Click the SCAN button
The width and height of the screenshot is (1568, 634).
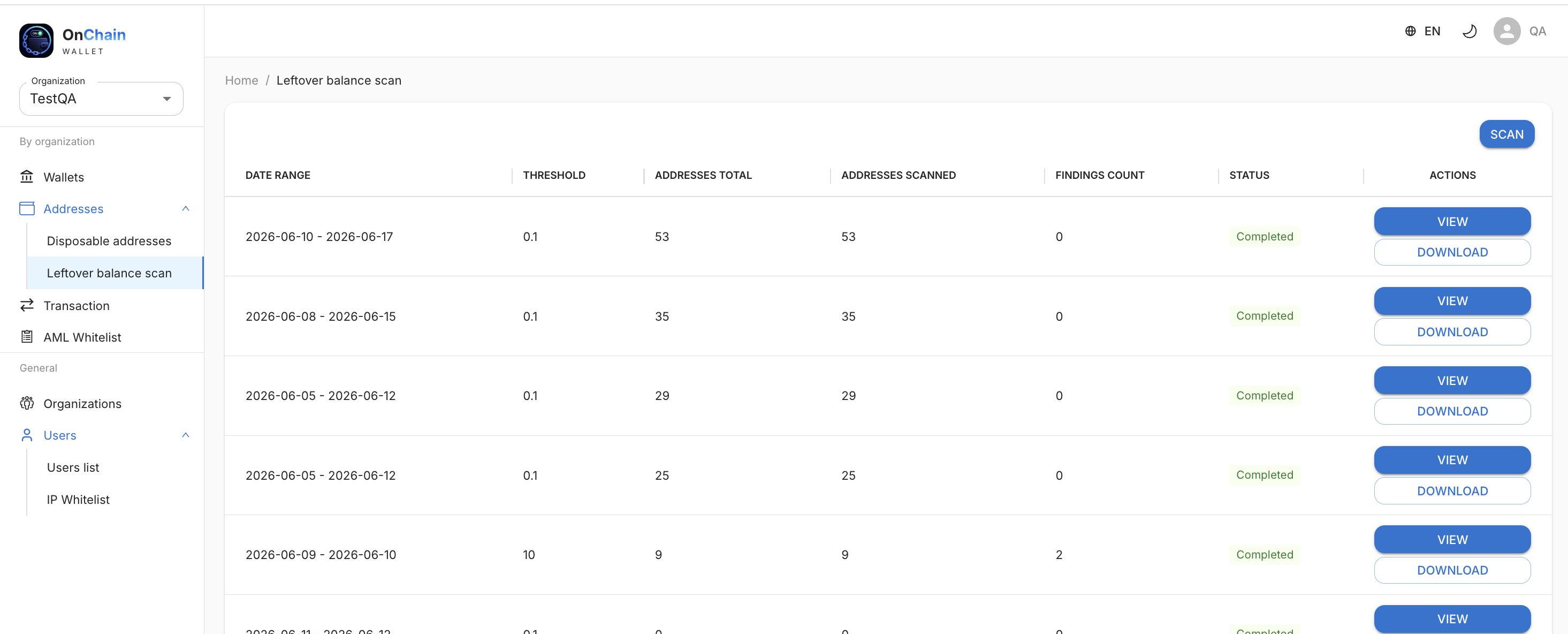tap(1506, 134)
